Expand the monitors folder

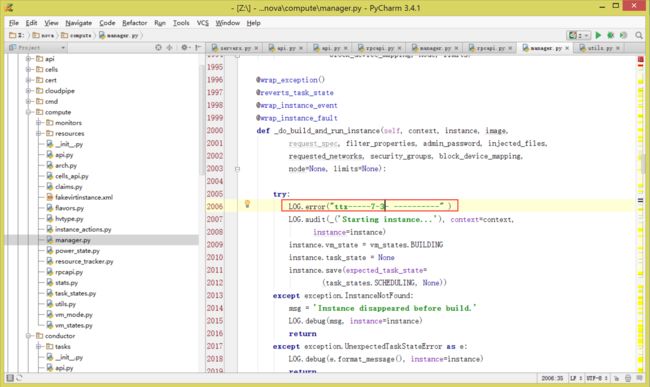pos(39,123)
